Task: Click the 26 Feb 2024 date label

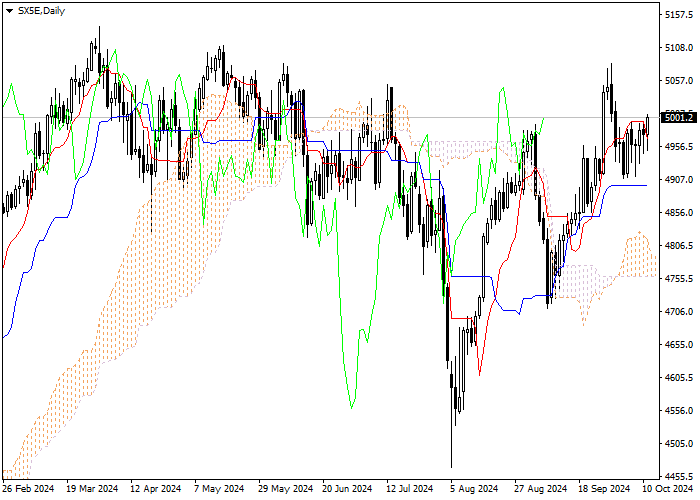Action: (x=28, y=489)
